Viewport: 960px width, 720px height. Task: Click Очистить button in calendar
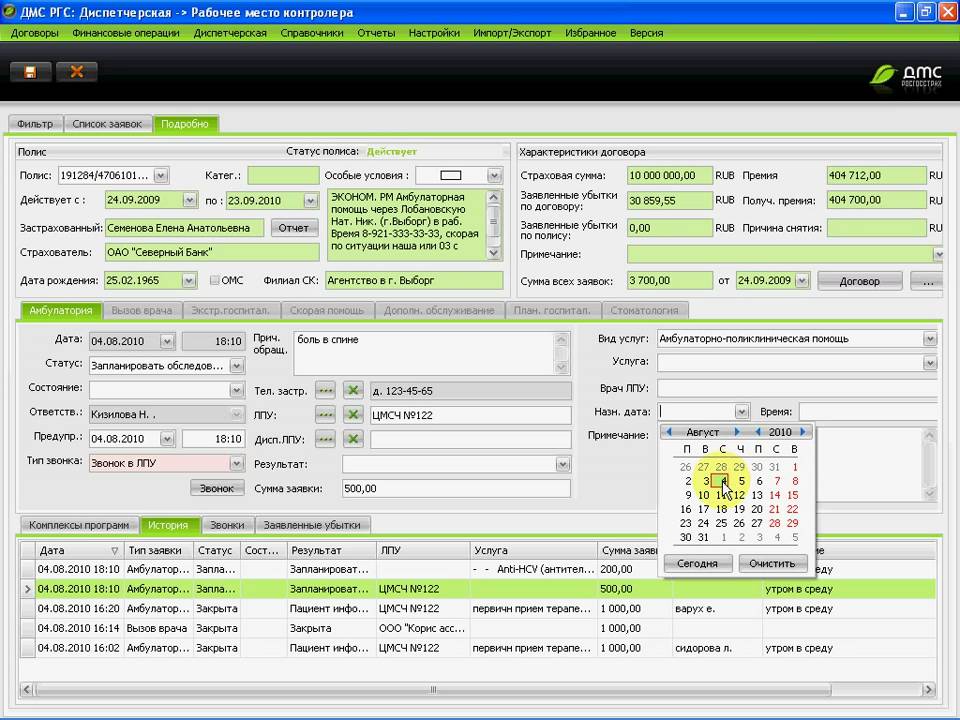(x=772, y=563)
